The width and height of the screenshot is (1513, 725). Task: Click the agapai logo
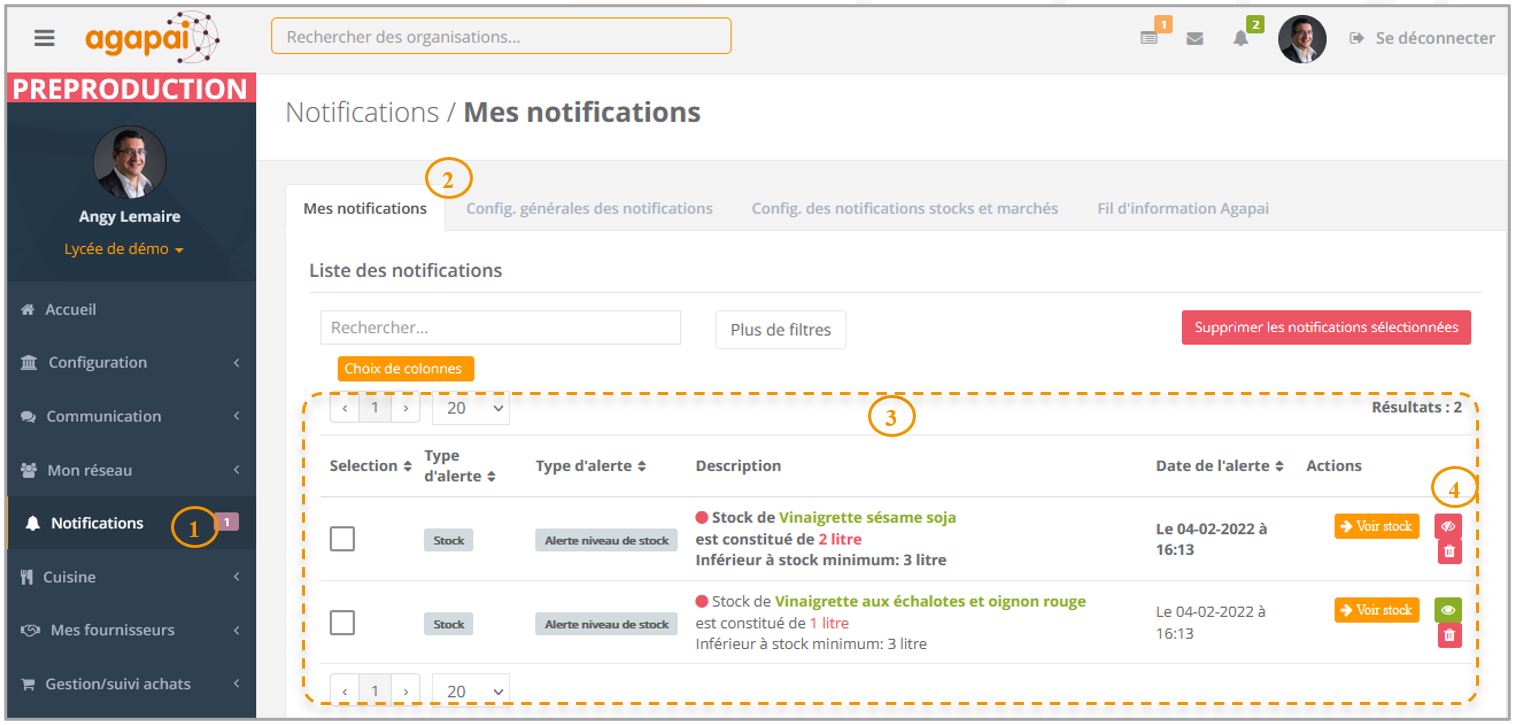point(152,38)
